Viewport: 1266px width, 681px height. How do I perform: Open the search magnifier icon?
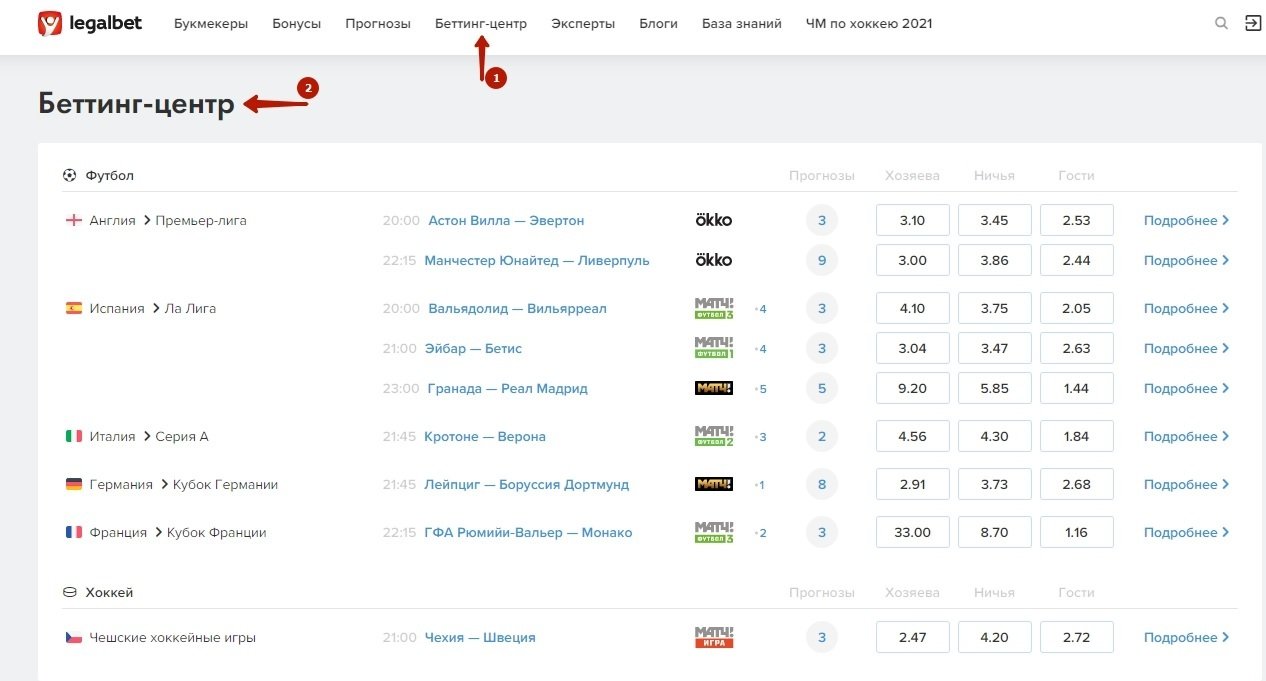click(x=1221, y=24)
